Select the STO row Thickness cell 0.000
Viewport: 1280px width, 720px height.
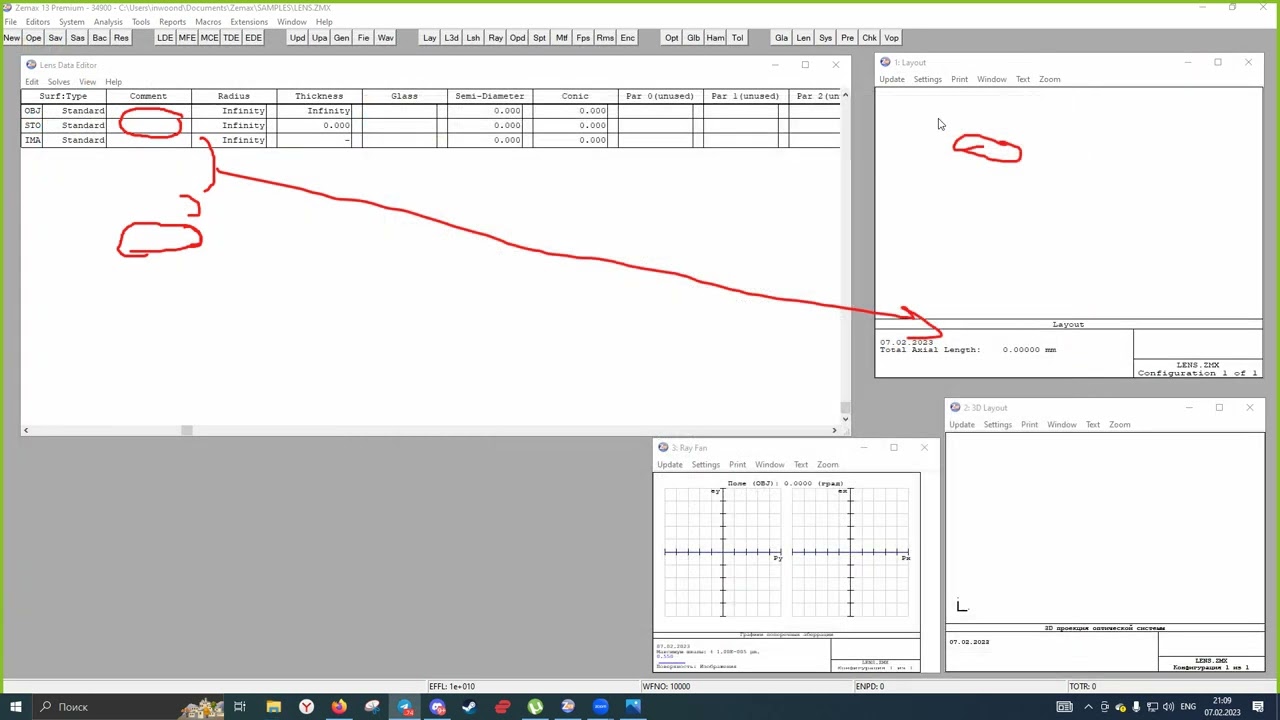(x=319, y=125)
